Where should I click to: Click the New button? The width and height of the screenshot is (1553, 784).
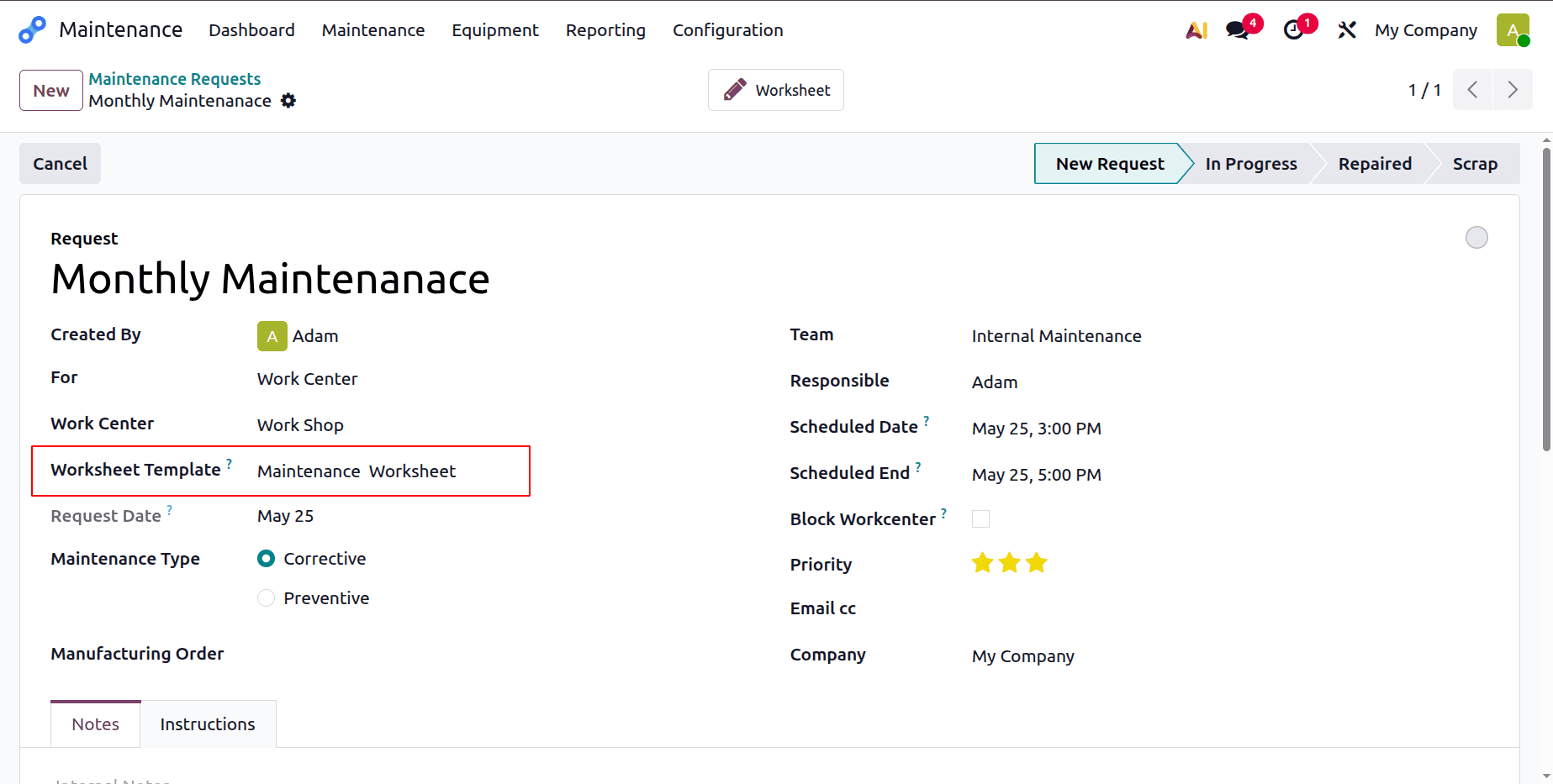tap(51, 90)
